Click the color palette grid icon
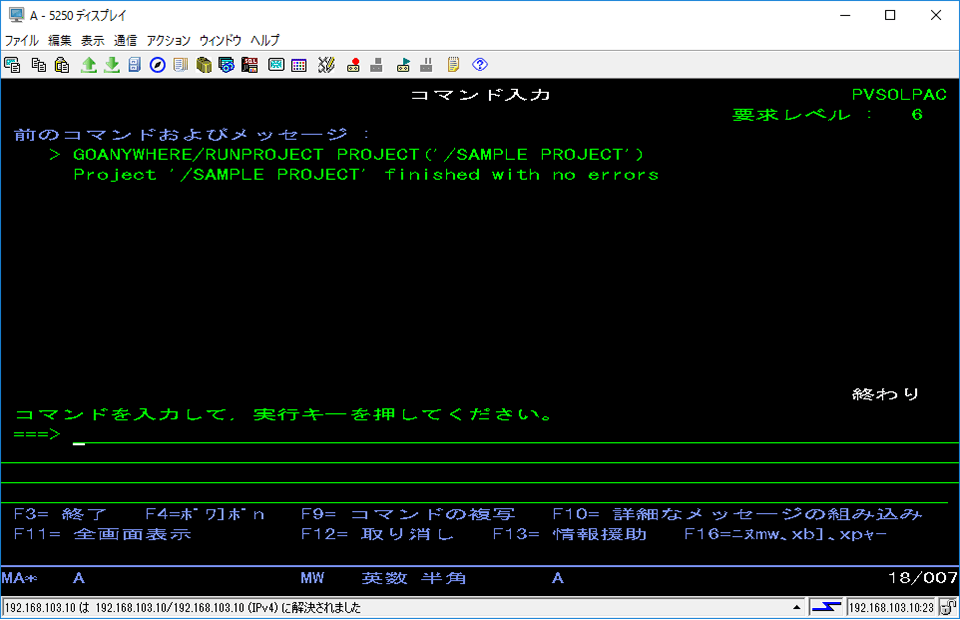This screenshot has height=620, width=960. pos(299,65)
